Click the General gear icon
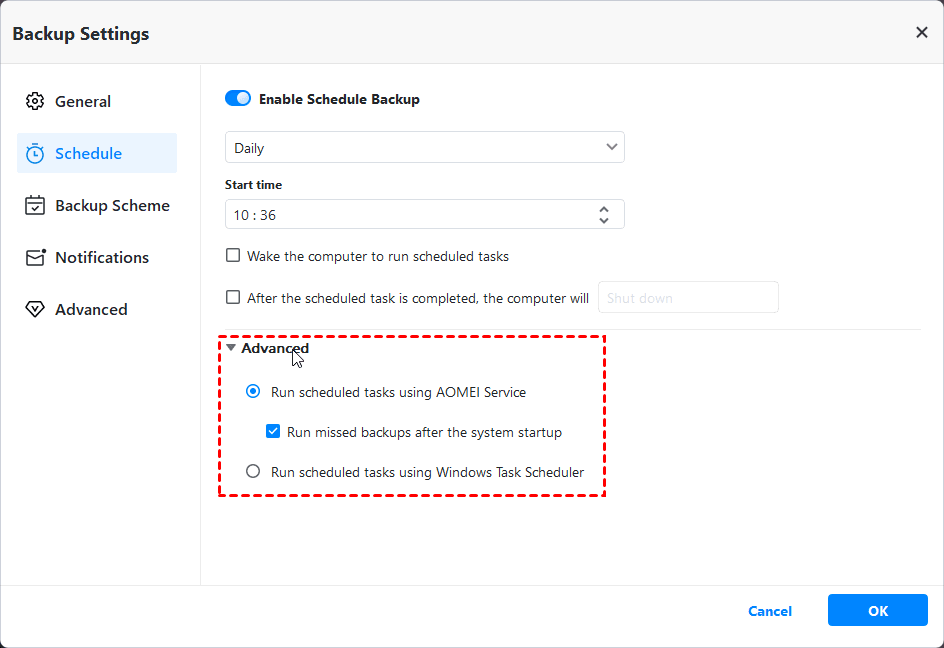Viewport: 944px width, 648px height. pyautogui.click(x=35, y=101)
